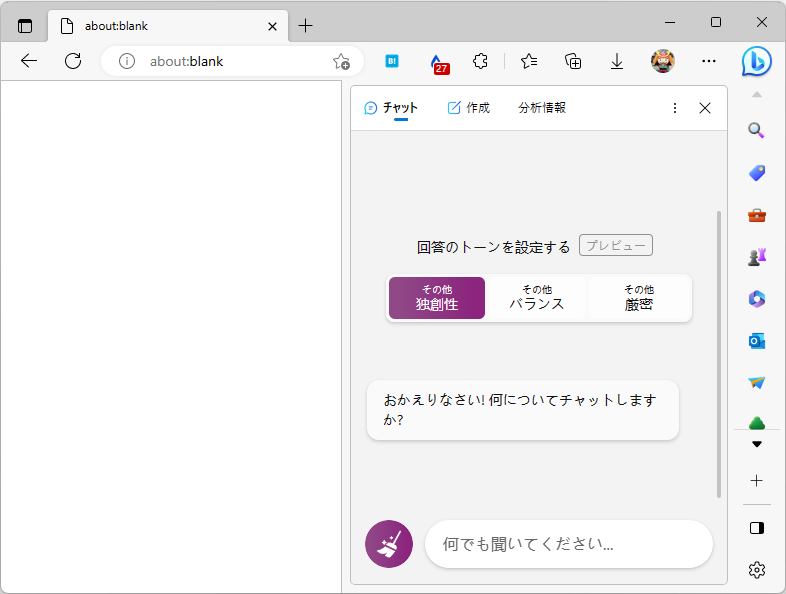Screen dimensions: 786x594
Task: Open sidebar settings gear icon
Action: (756, 570)
